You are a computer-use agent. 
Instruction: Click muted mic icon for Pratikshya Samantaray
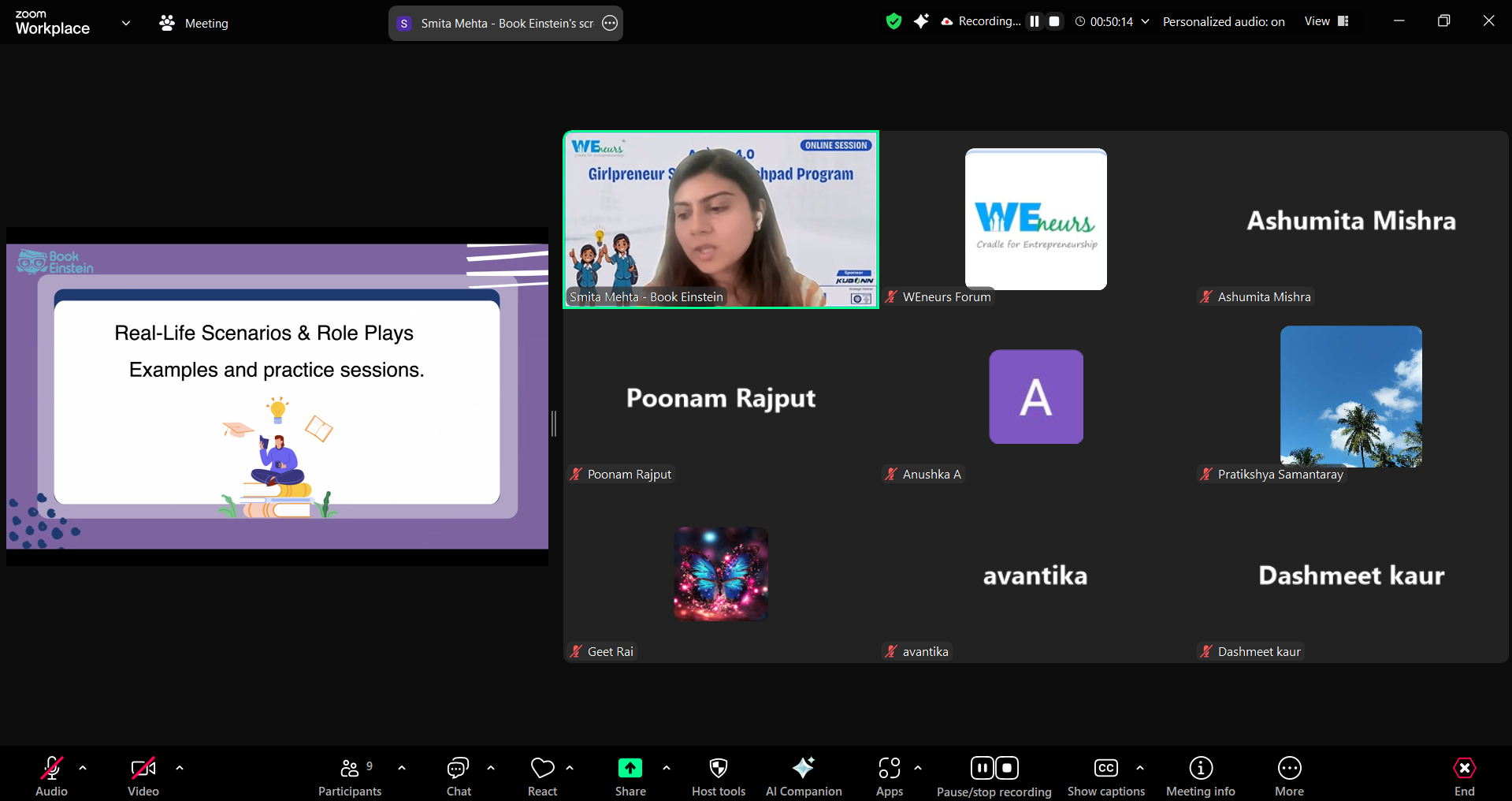[x=1206, y=475]
